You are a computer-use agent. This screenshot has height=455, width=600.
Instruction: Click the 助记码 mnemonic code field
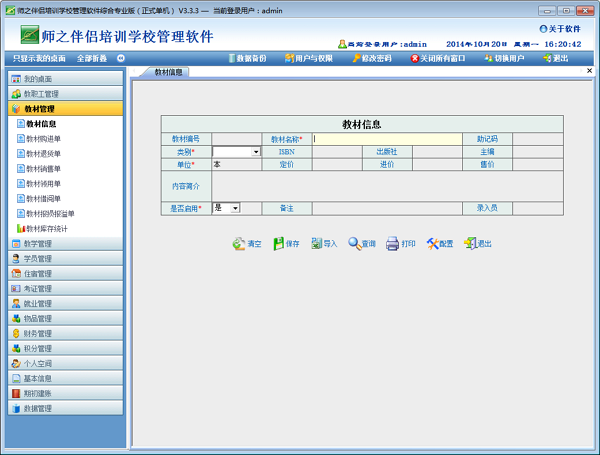[x=538, y=139]
